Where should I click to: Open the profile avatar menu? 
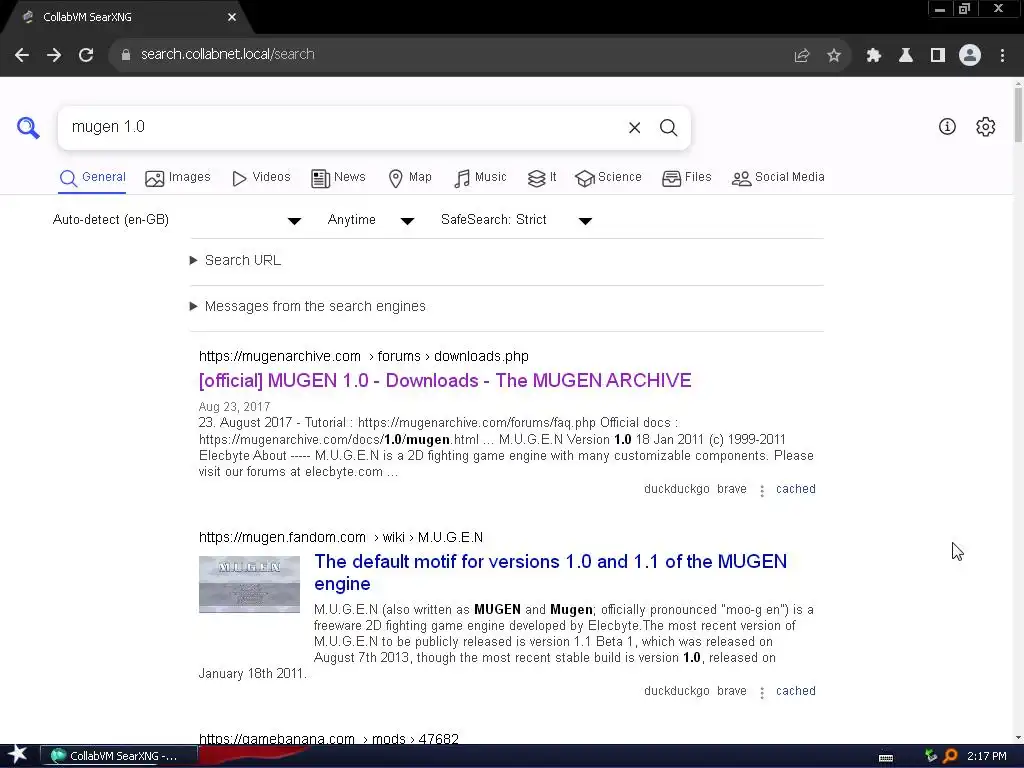tap(970, 56)
